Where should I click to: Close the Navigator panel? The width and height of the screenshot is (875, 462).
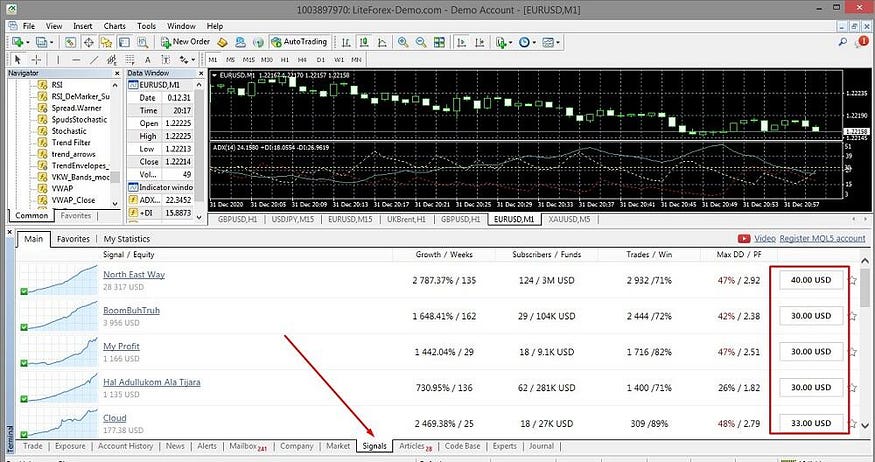[x=117, y=73]
